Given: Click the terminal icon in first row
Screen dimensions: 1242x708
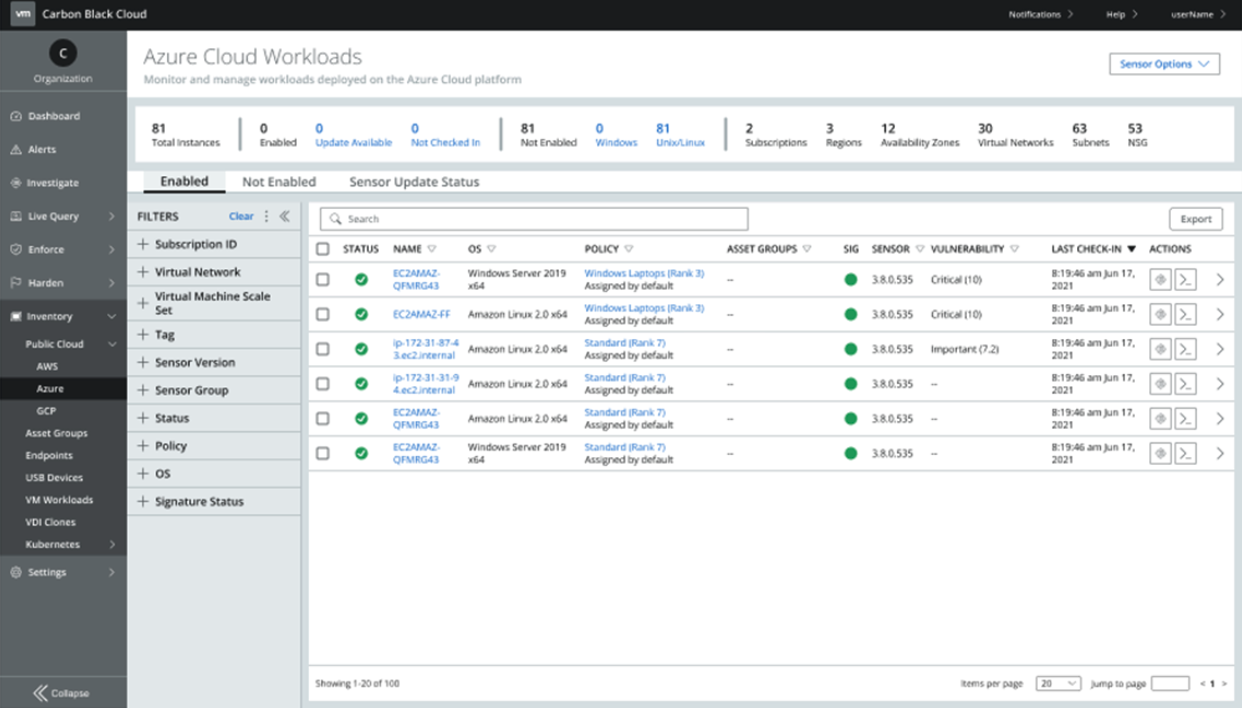Looking at the screenshot, I should coord(1185,280).
